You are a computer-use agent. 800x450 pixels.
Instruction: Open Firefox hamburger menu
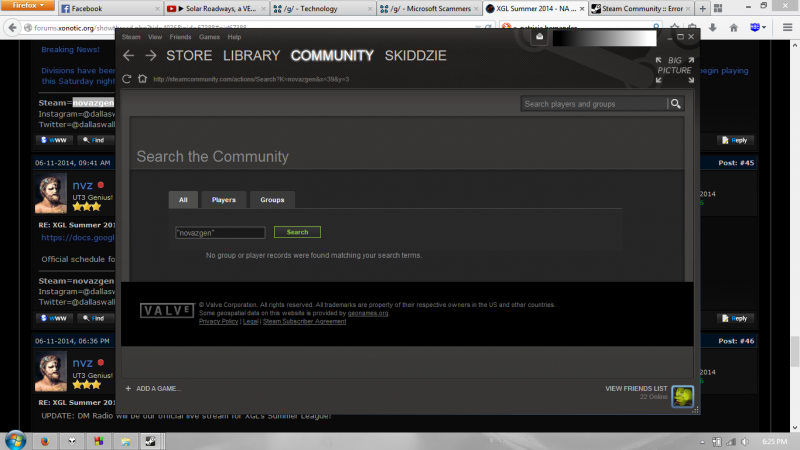tap(787, 28)
